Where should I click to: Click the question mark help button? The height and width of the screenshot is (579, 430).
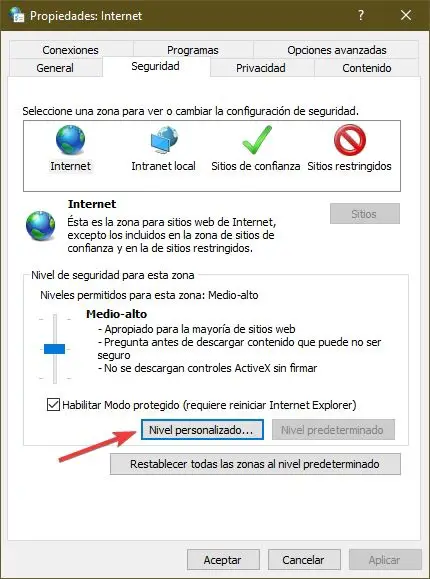(361, 15)
